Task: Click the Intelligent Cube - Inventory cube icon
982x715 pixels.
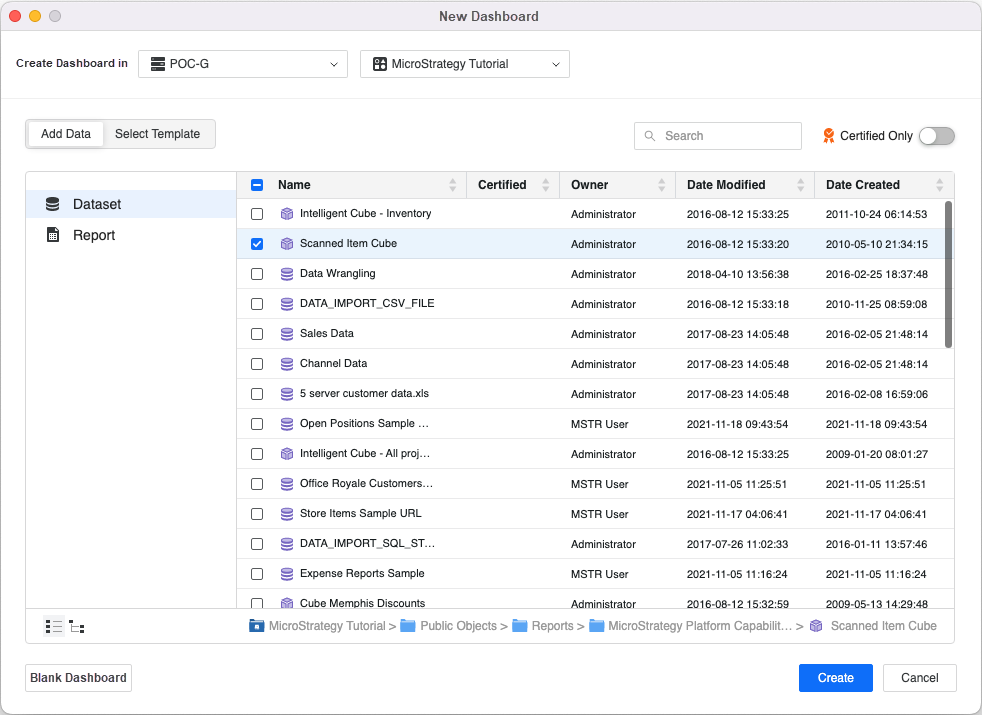Action: click(x=287, y=214)
